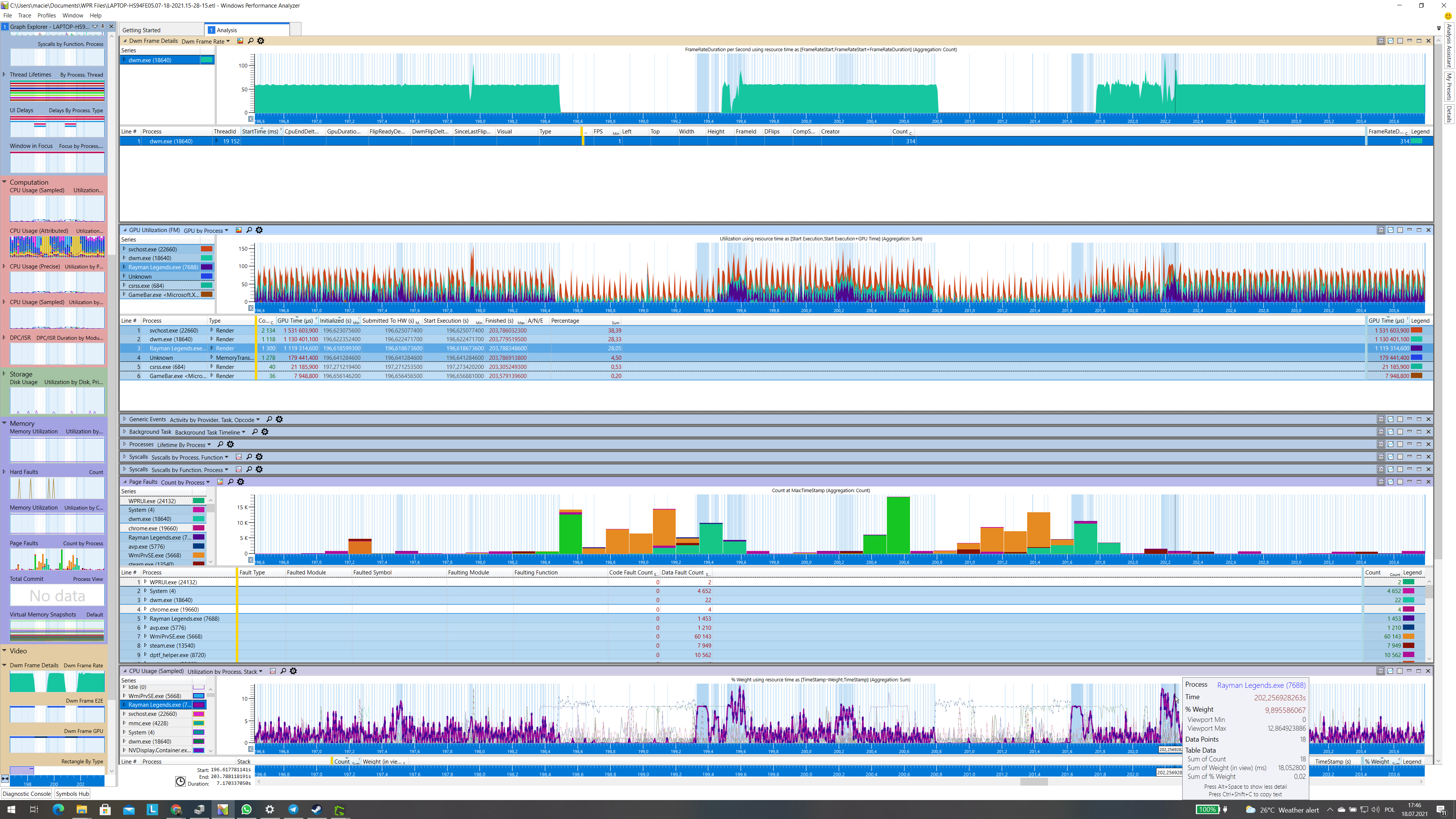Image resolution: width=1456 pixels, height=819 pixels.
Task: Toggle graph and table view in Page Faults
Action: (x=1381, y=482)
